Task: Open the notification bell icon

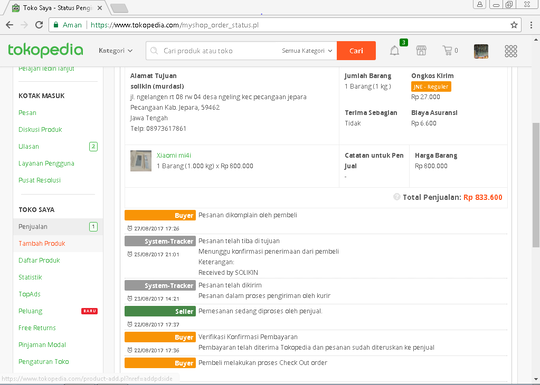Action: pyautogui.click(x=395, y=51)
